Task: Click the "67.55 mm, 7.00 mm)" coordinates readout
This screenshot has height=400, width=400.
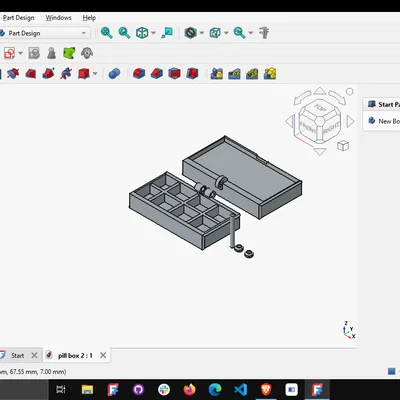Action: pyautogui.click(x=38, y=371)
